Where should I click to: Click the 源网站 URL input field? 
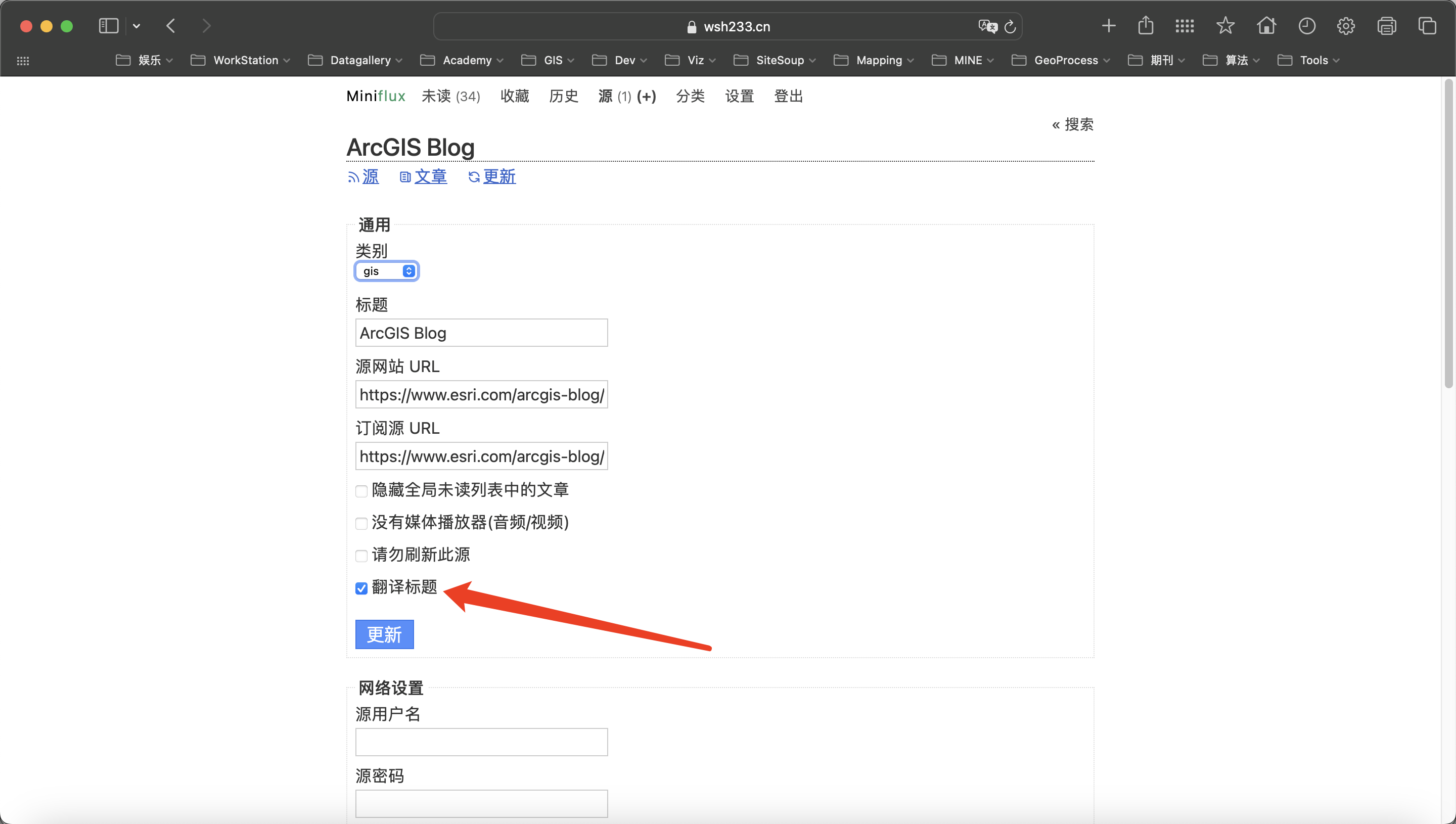point(482,394)
